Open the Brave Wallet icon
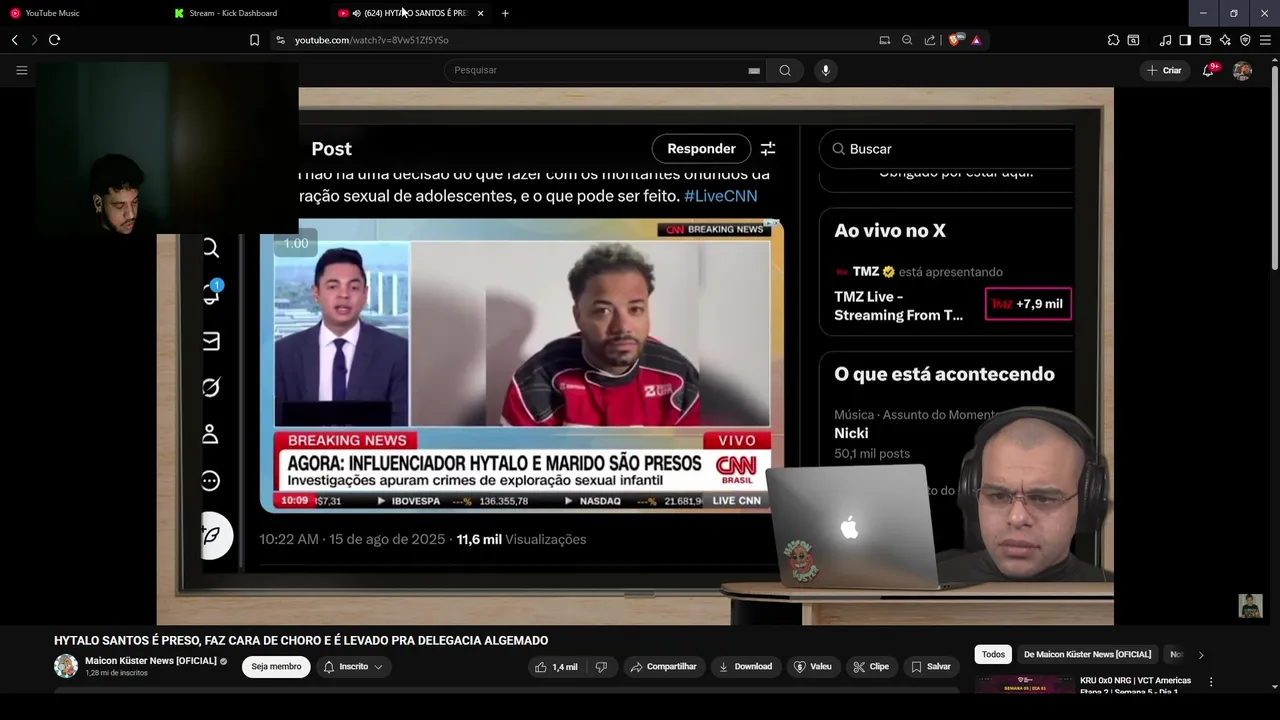 1205,40
